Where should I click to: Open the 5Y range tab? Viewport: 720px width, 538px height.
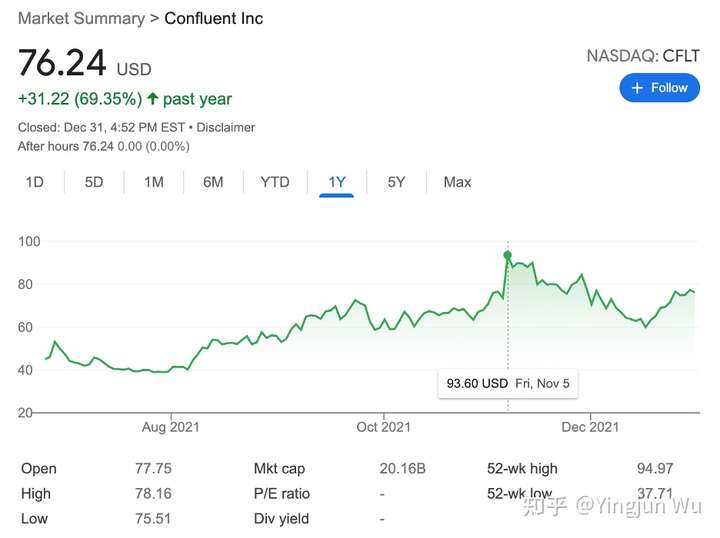tap(396, 182)
